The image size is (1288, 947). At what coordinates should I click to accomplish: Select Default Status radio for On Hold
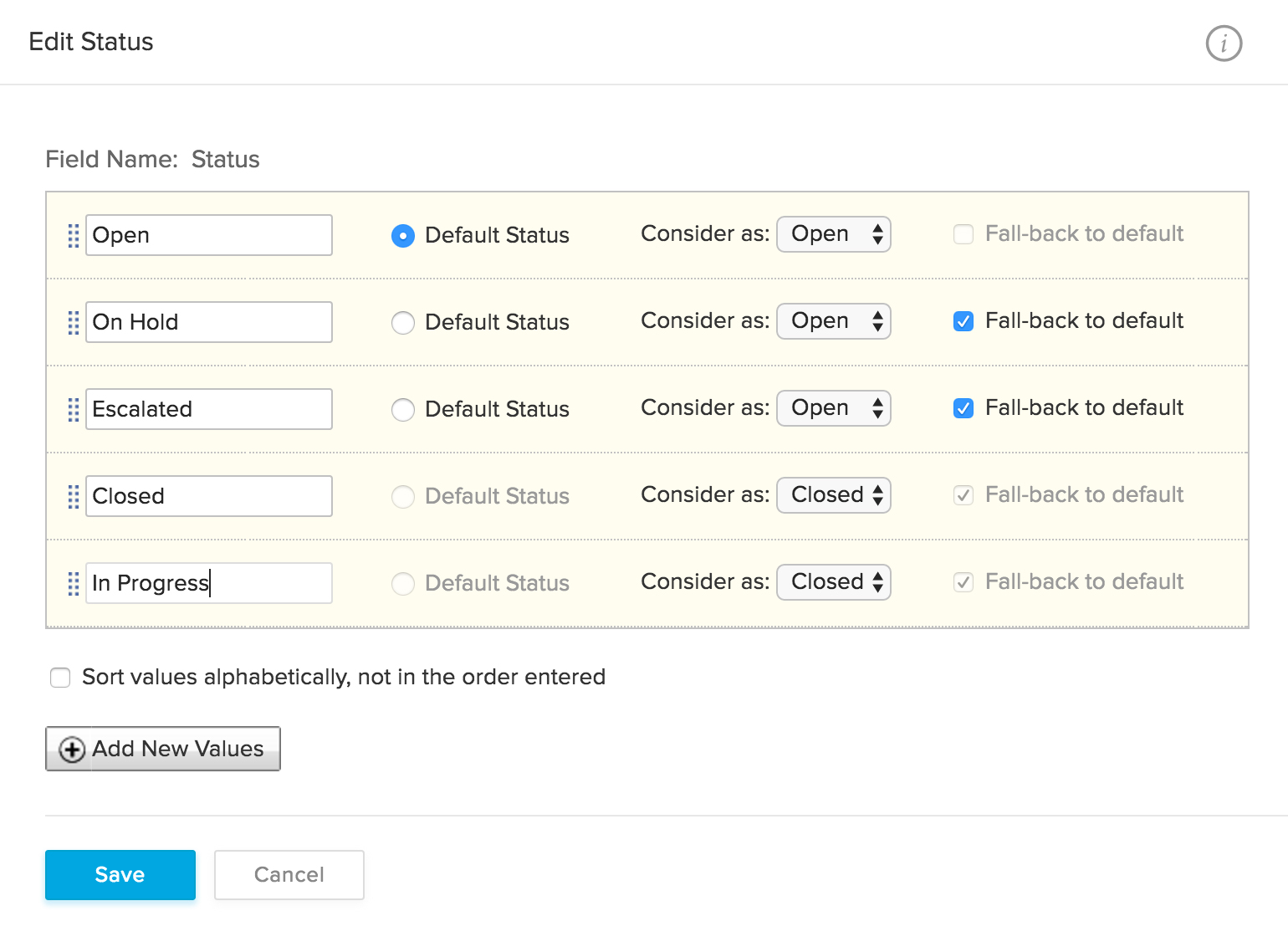pyautogui.click(x=403, y=323)
